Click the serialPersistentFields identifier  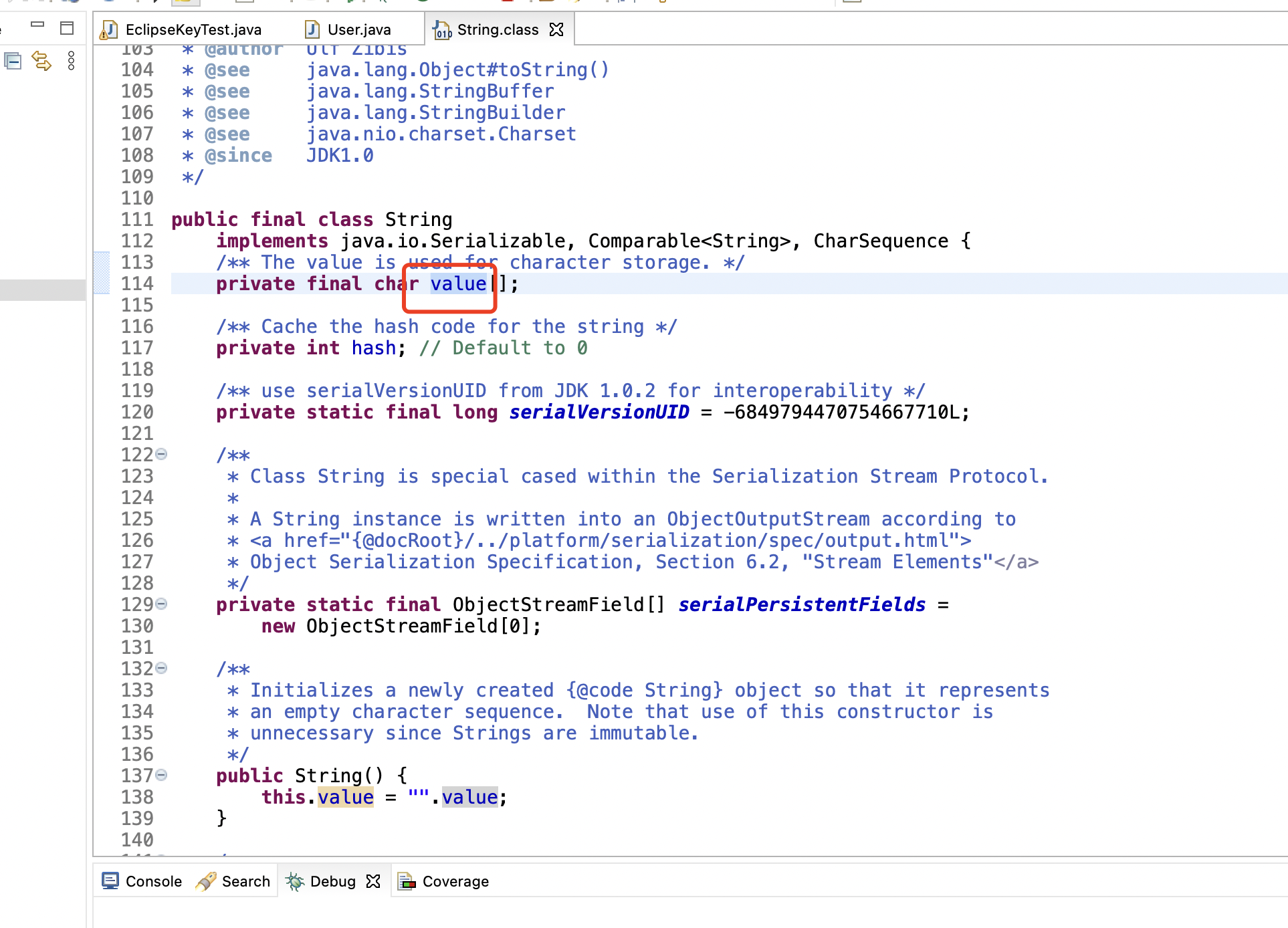click(801, 604)
